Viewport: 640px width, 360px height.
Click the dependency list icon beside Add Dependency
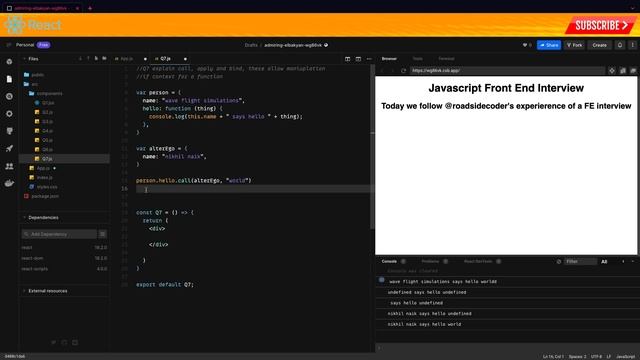tap(103, 234)
